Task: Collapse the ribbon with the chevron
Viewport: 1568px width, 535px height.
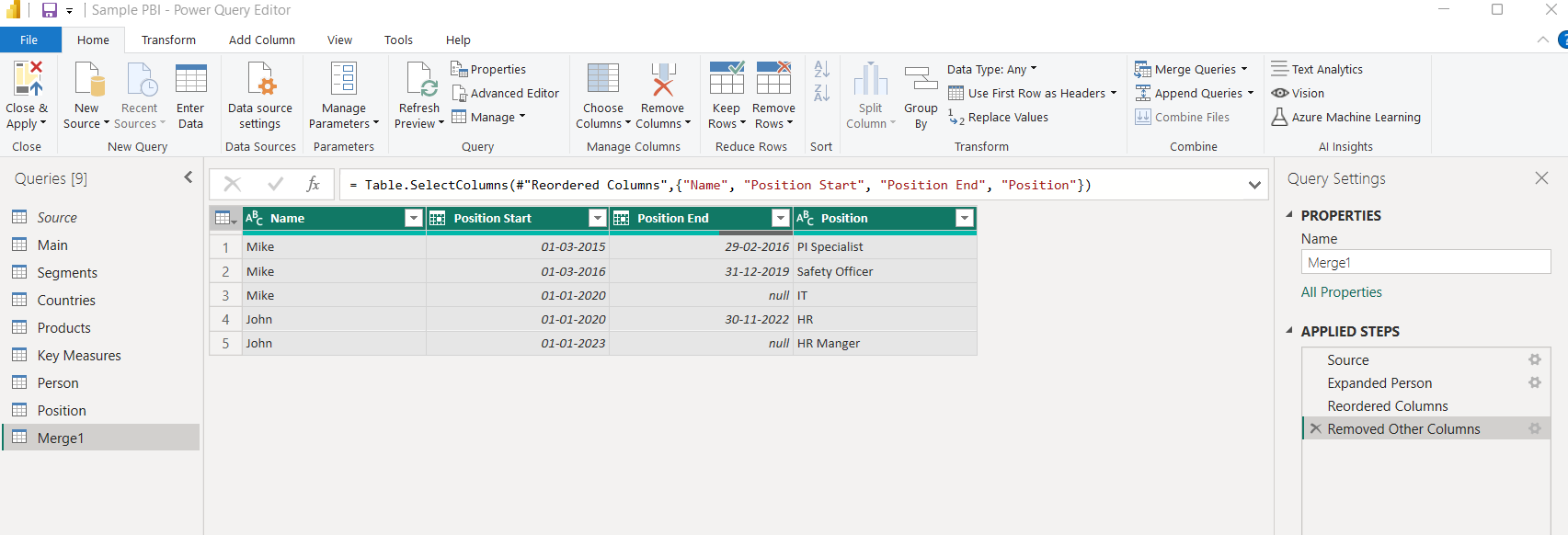Action: tap(1542, 40)
